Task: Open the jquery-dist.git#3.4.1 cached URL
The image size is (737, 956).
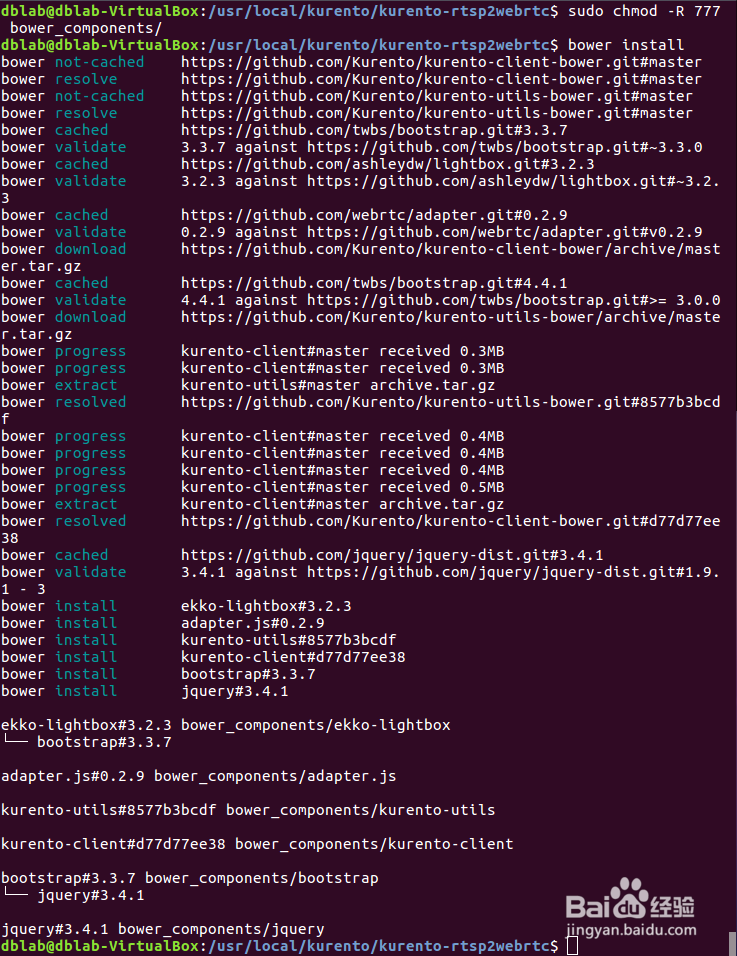Action: tap(392, 555)
